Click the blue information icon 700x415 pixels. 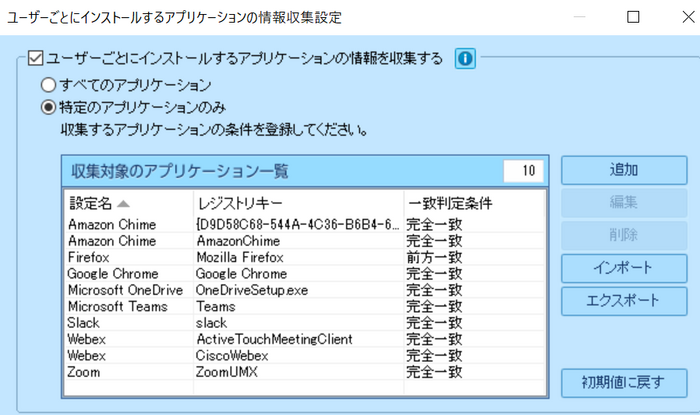pyautogui.click(x=465, y=58)
